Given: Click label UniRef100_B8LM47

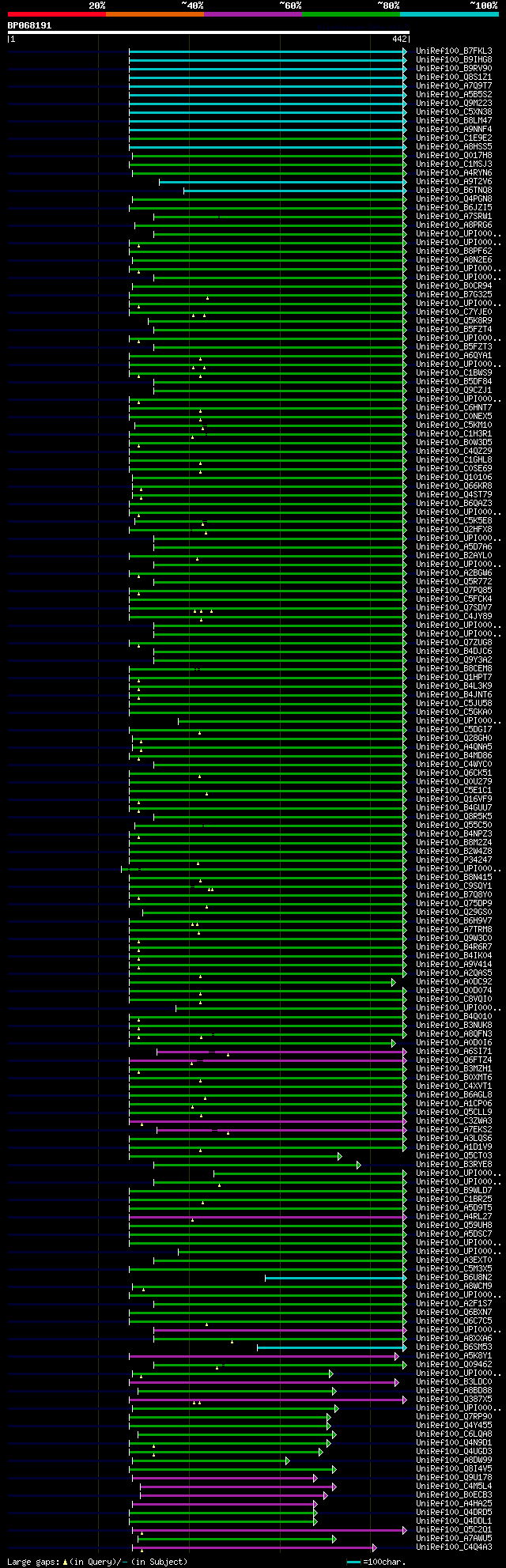Looking at the screenshot, I should click(454, 121).
